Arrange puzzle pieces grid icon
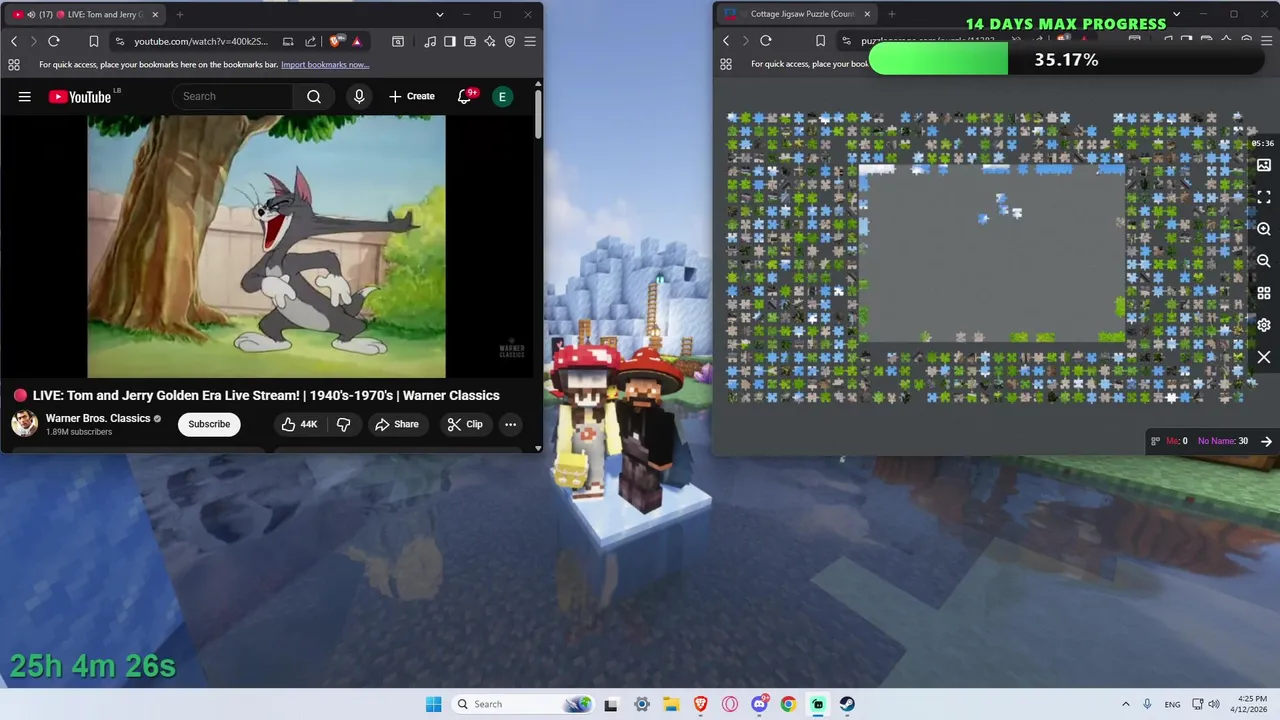Image resolution: width=1280 pixels, height=720 pixels. tap(1264, 293)
